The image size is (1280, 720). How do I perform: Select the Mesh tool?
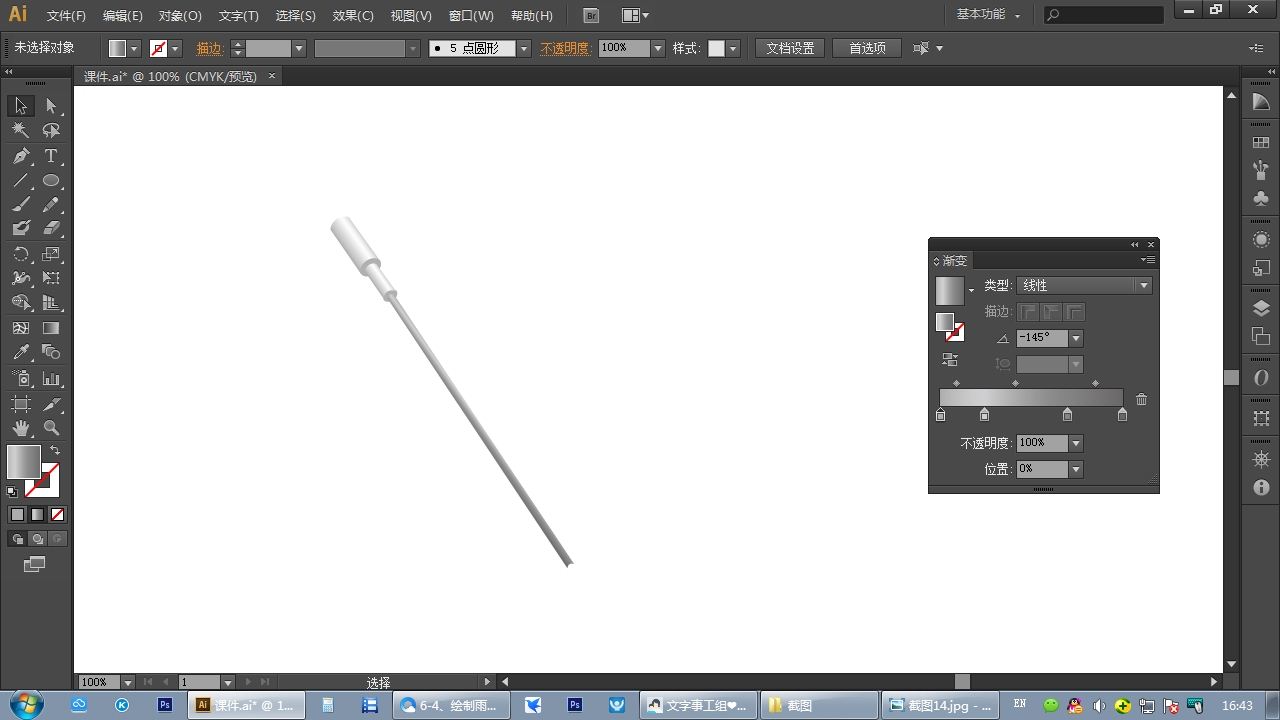point(21,328)
